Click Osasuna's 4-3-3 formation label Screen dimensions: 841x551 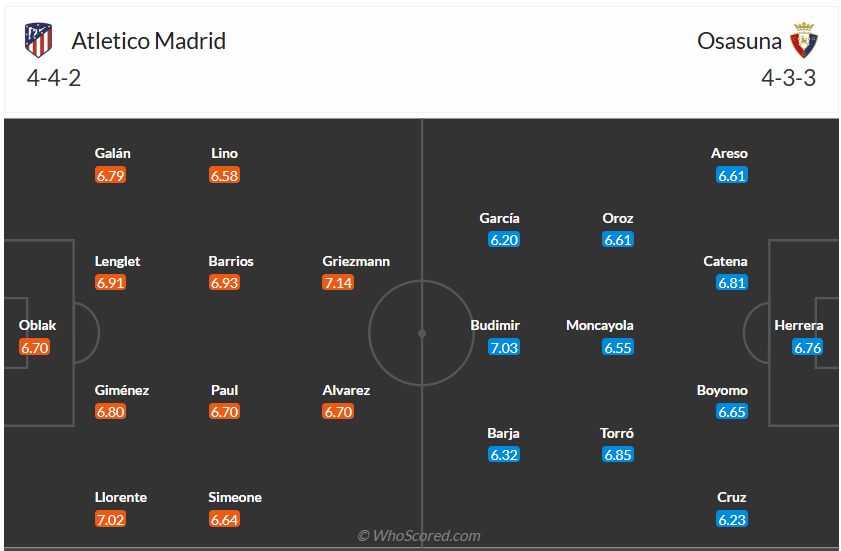click(x=788, y=78)
